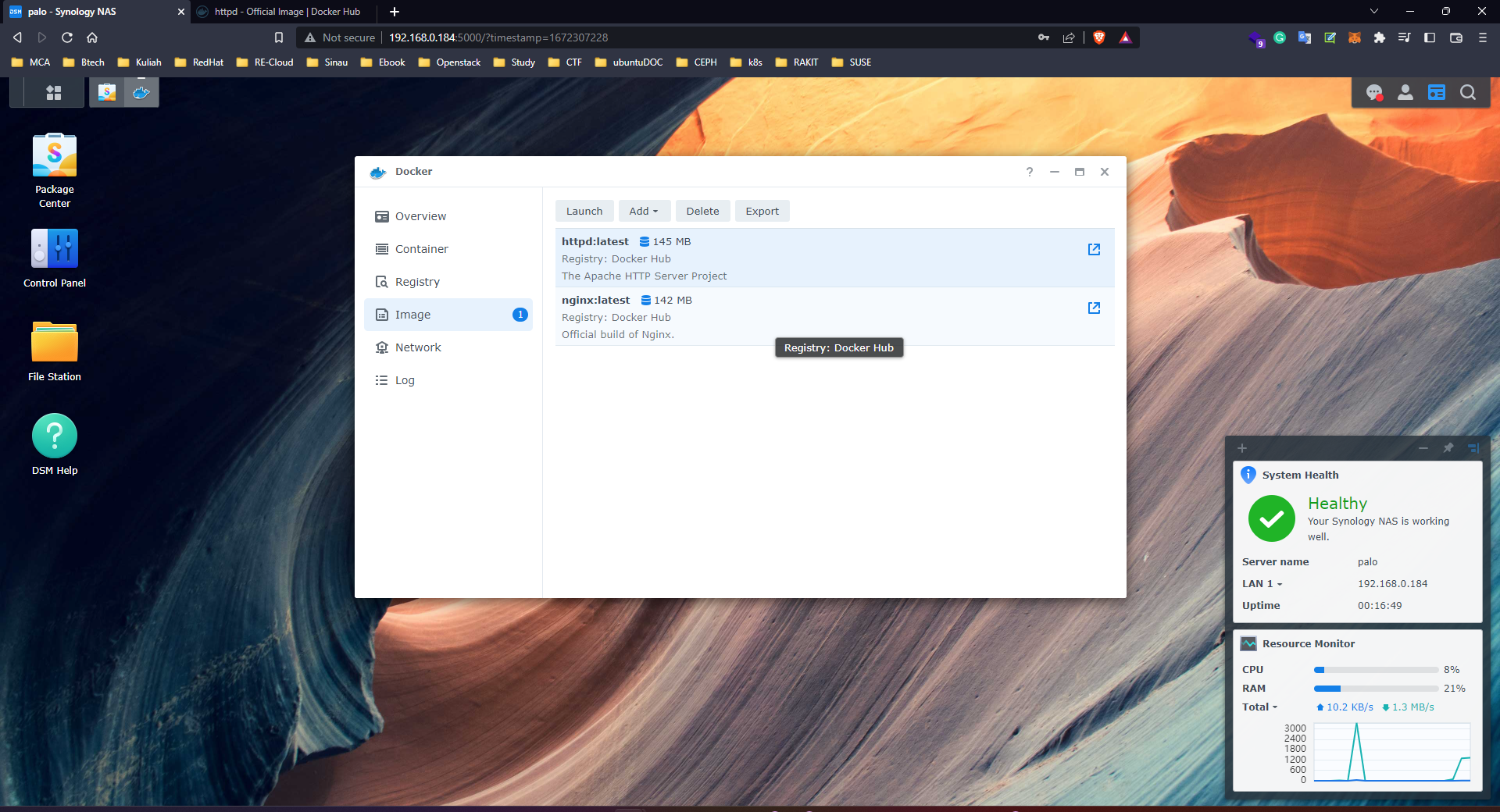1500x812 pixels.
Task: Click the CPU usage bar
Action: (x=1376, y=670)
